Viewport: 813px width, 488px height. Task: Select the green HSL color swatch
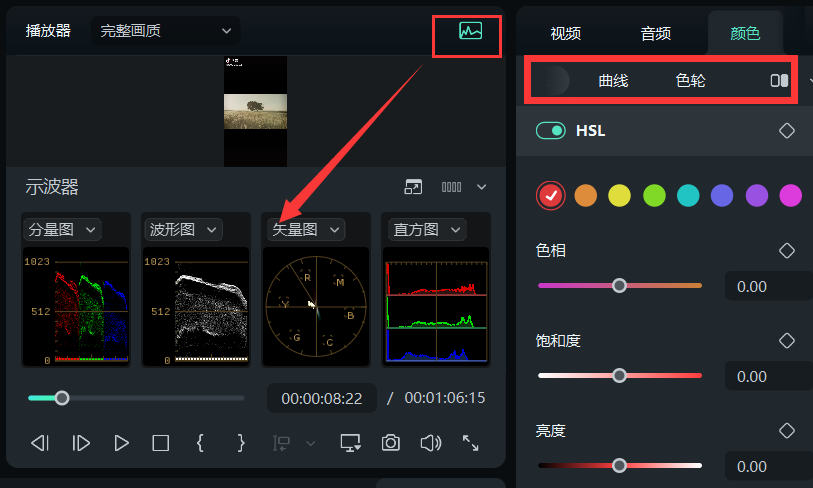(x=654, y=196)
